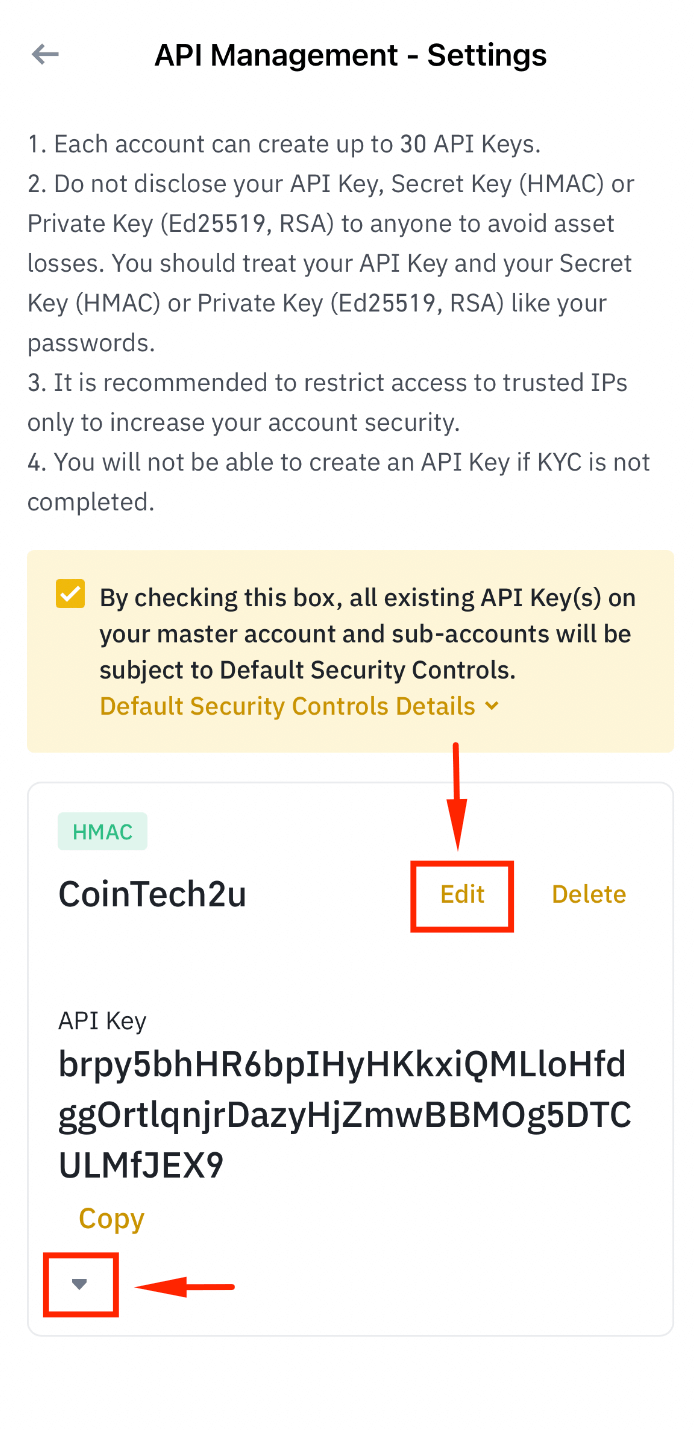Screen dimensions: 694x1430
Task: Delete the CoinTech2u API key
Action: point(588,894)
